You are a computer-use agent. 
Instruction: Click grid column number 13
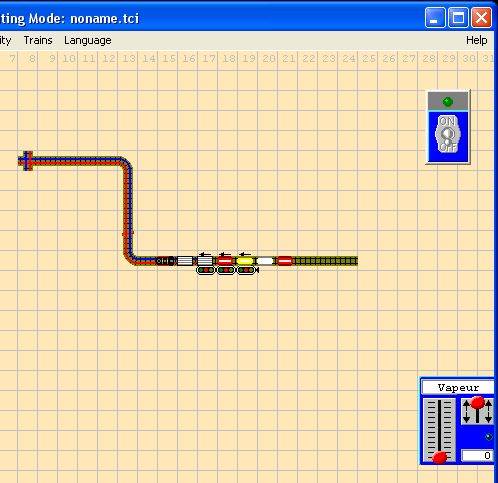click(129, 59)
